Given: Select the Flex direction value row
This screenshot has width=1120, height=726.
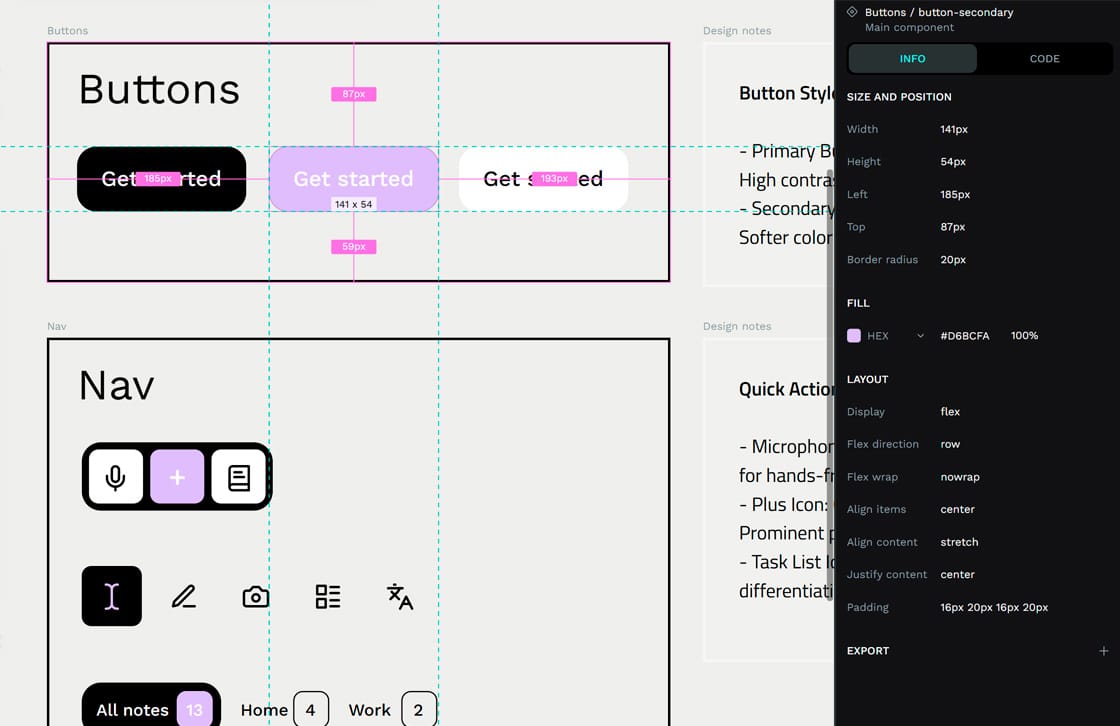Looking at the screenshot, I should pos(950,444).
